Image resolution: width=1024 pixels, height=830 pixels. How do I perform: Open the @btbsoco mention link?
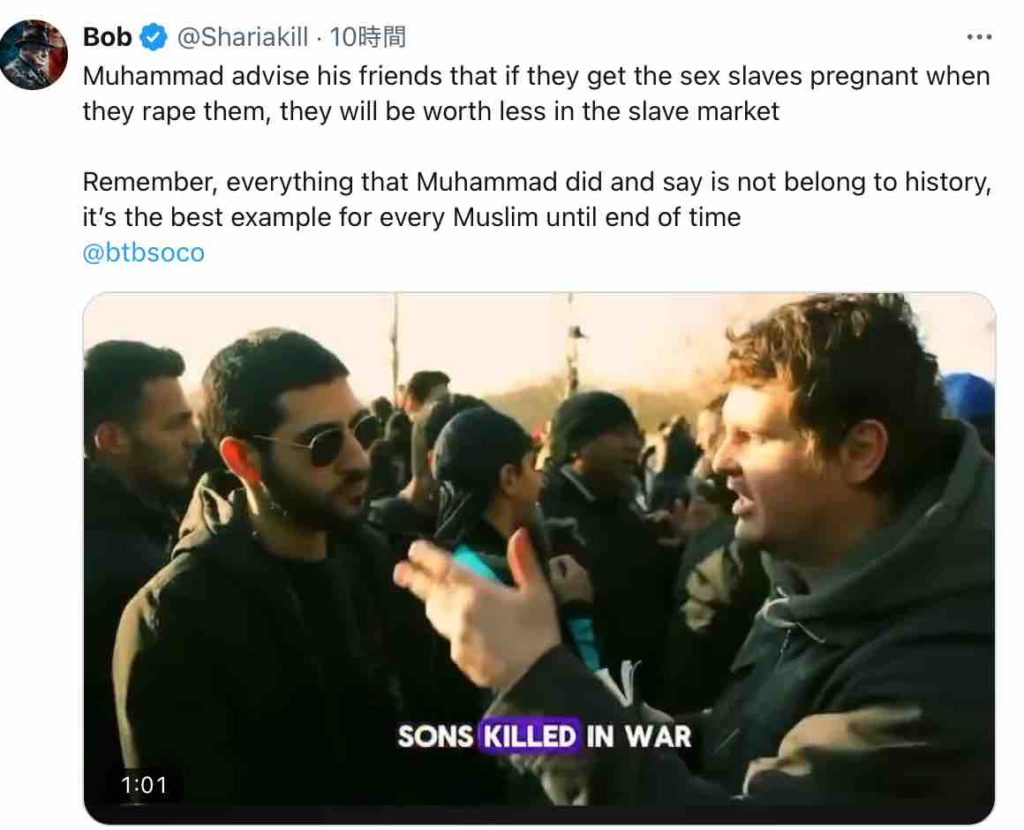tap(143, 252)
